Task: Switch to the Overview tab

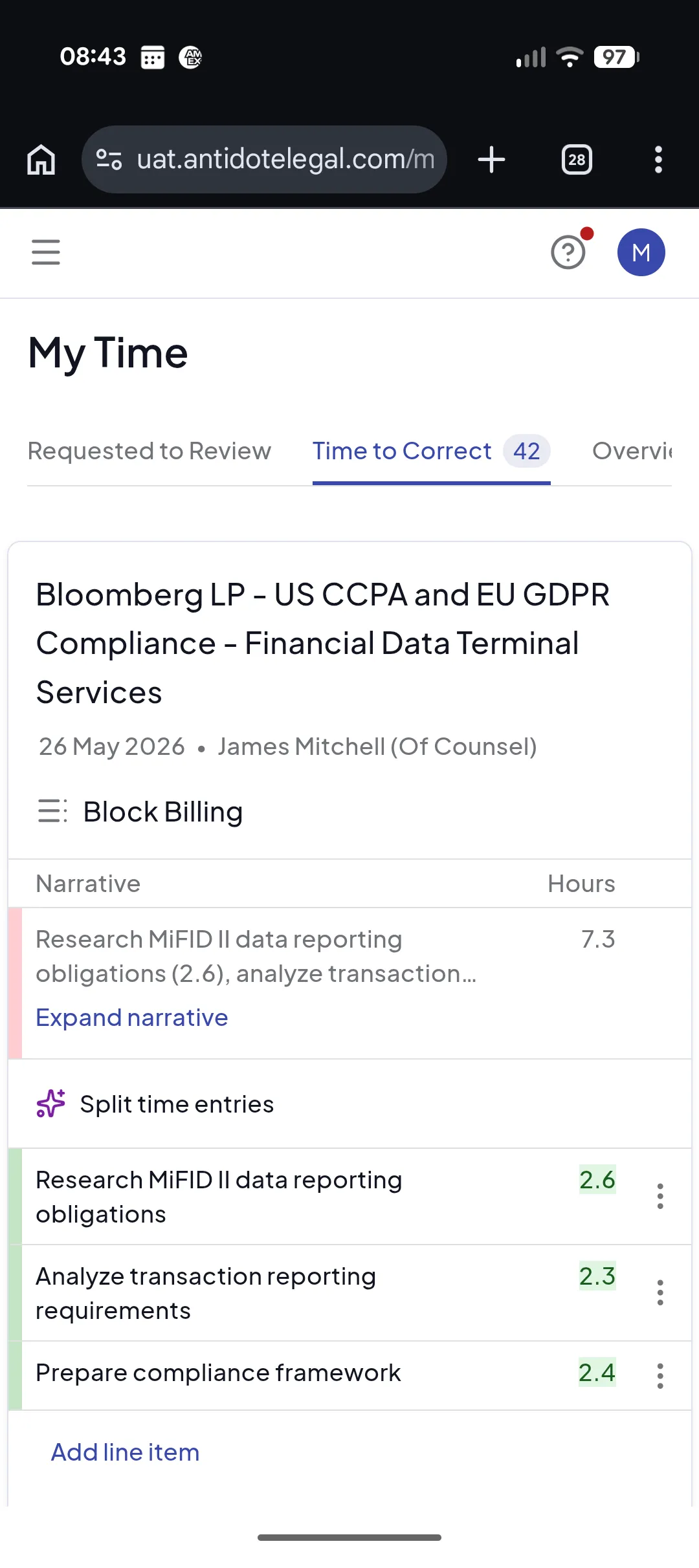Action: tap(632, 451)
